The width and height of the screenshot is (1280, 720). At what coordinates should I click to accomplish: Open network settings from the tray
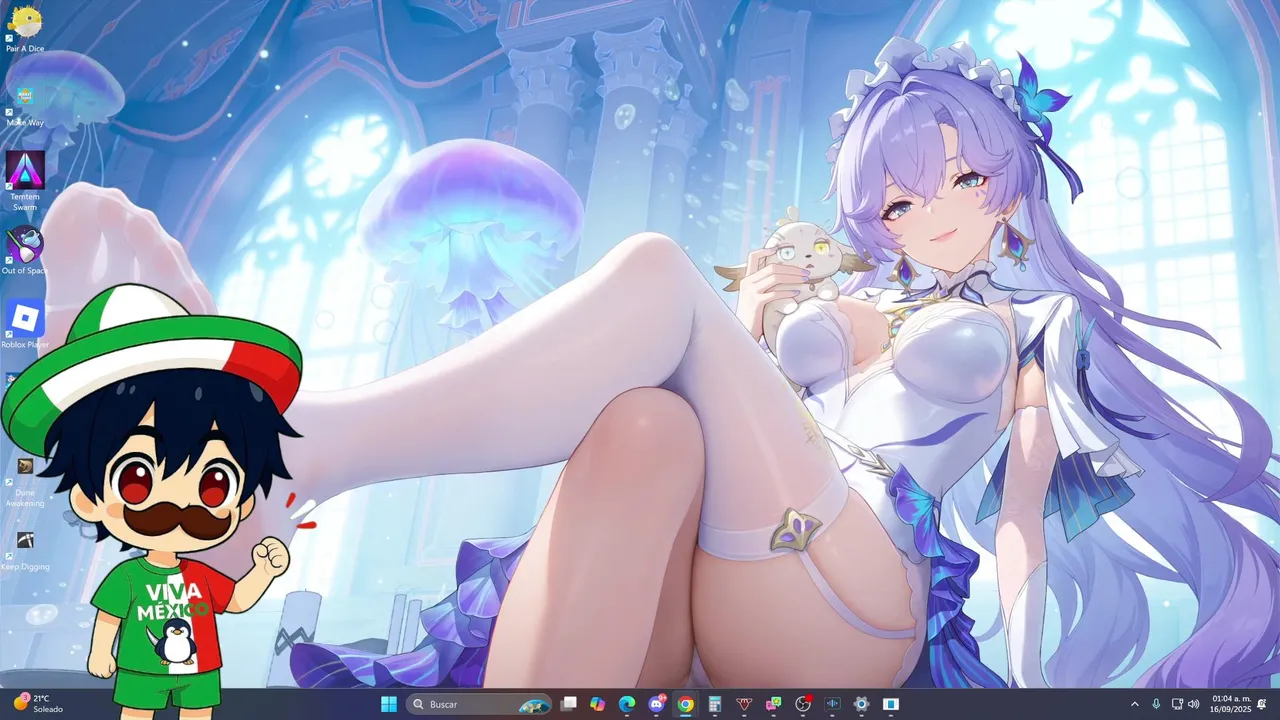coord(1177,704)
